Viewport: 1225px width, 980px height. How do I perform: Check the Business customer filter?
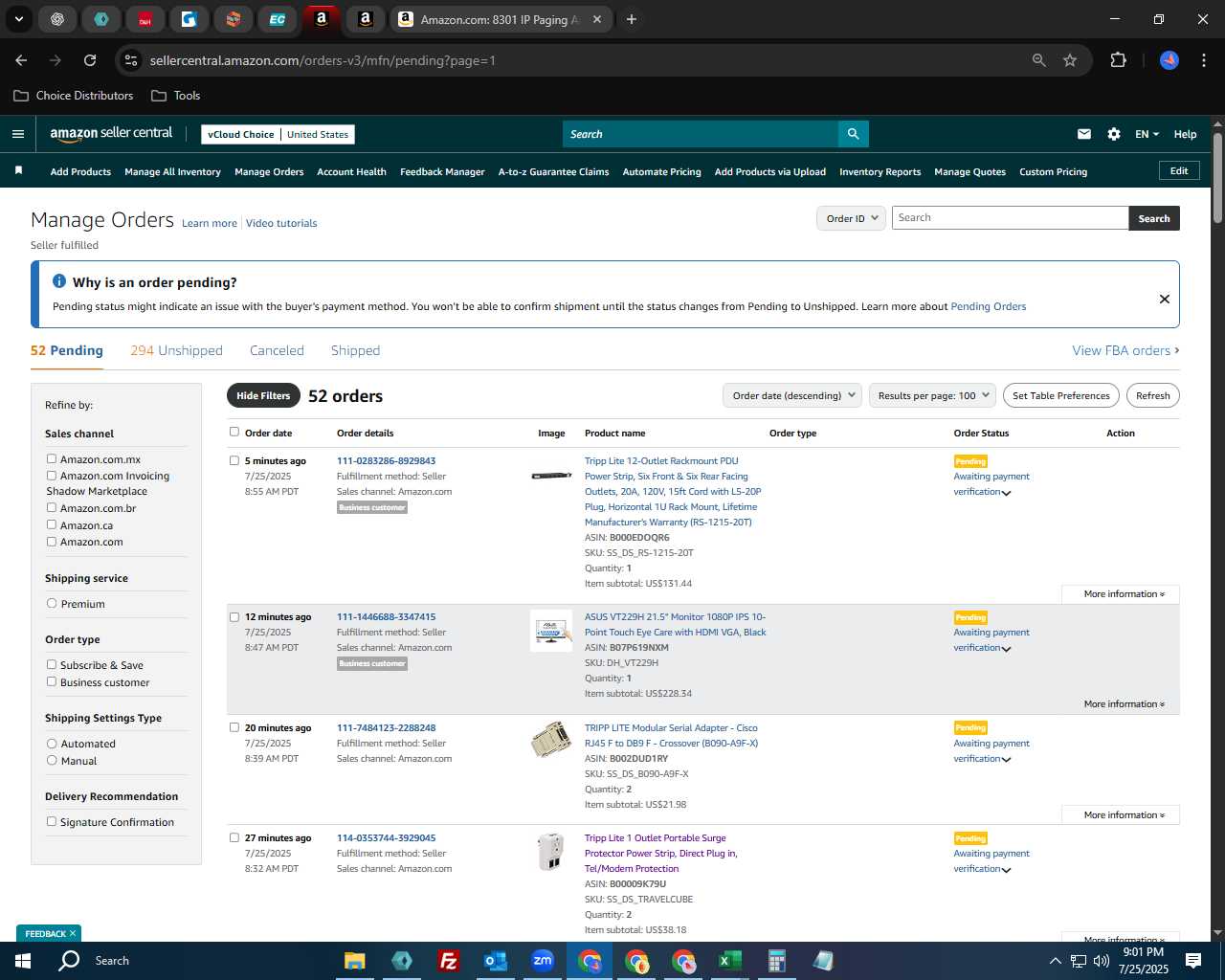pos(52,681)
